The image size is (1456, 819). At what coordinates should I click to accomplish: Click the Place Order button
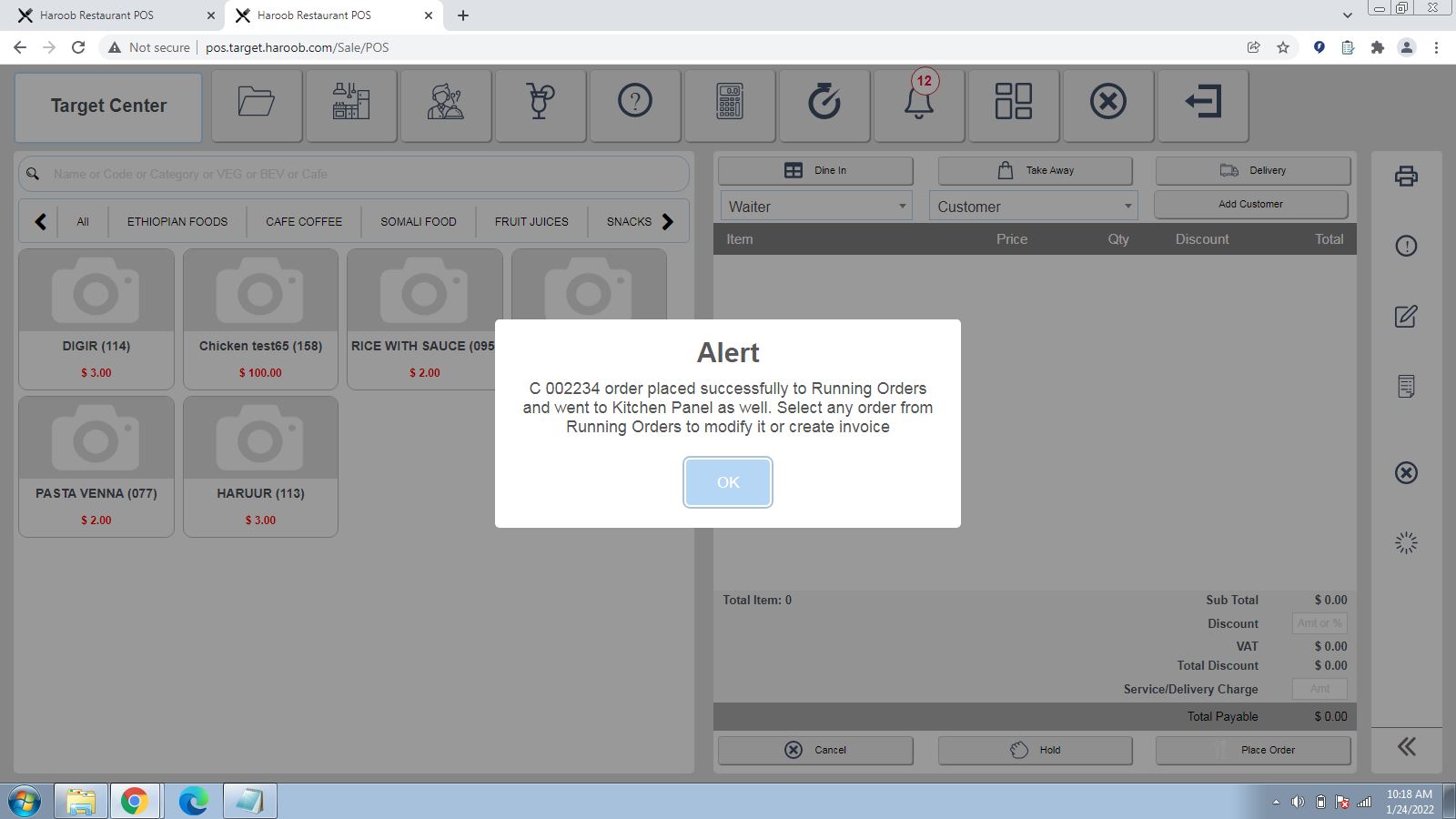[1253, 750]
